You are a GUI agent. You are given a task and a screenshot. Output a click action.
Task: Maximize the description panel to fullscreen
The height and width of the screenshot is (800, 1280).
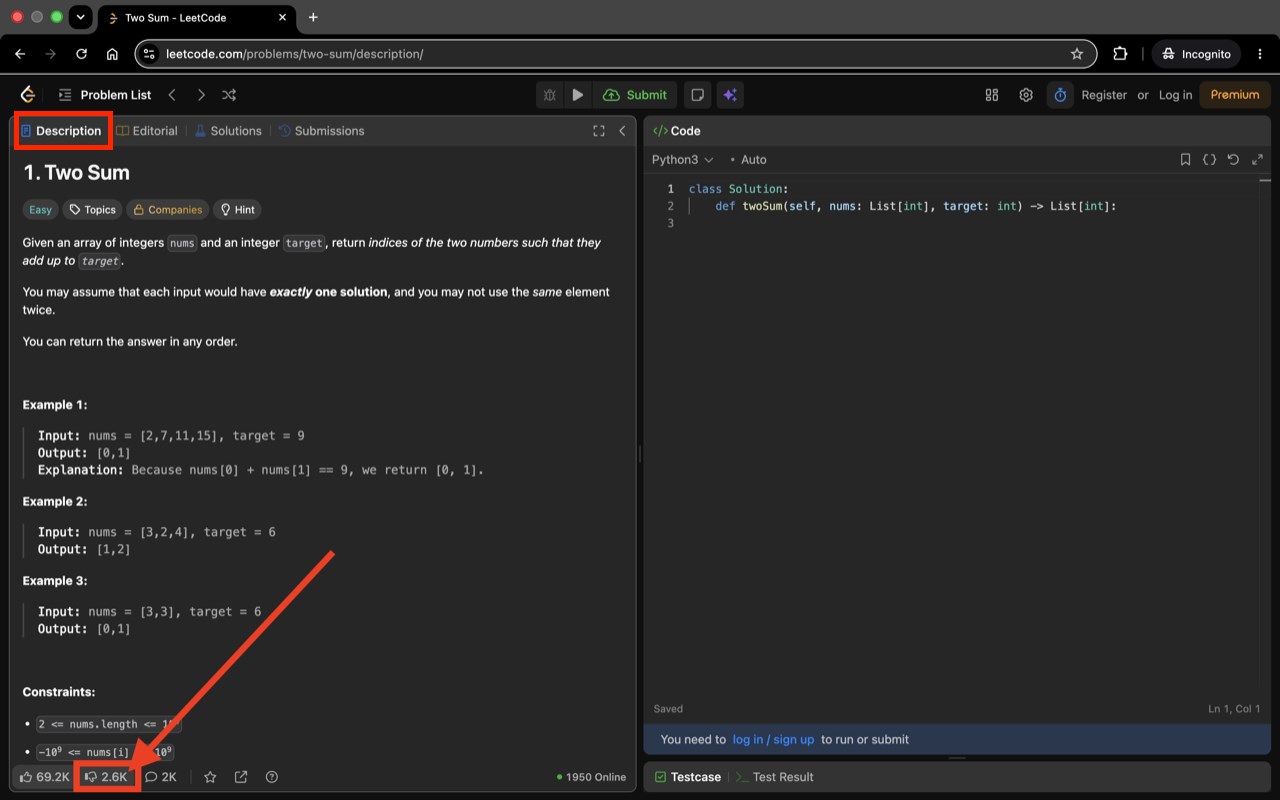tap(599, 131)
